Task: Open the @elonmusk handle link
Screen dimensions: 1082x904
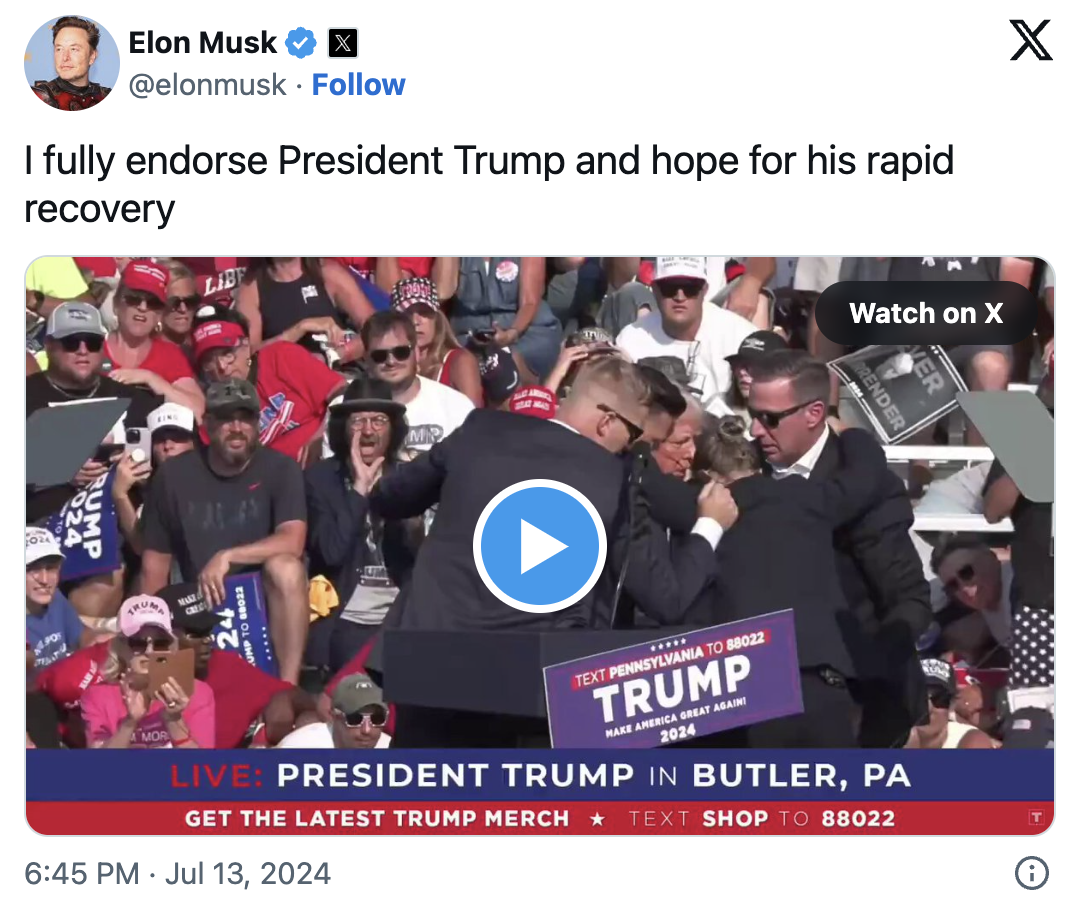Action: pyautogui.click(x=207, y=85)
